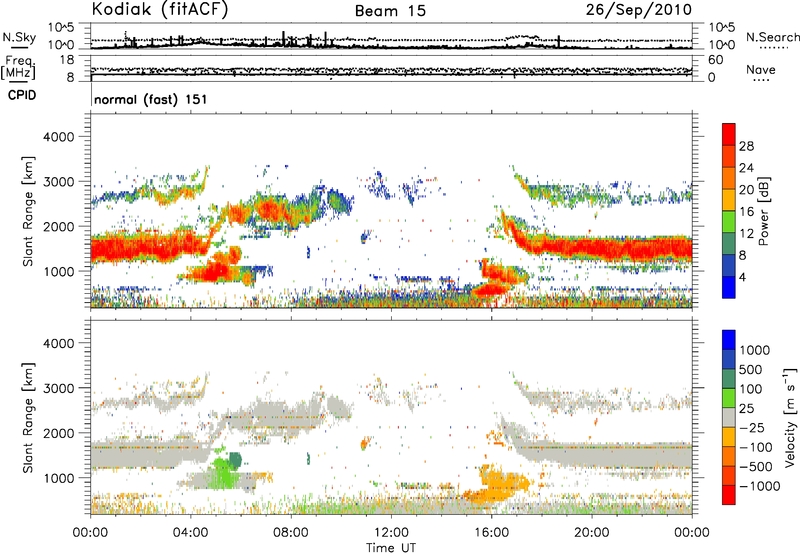Click the "100" label on the velocity colorbar
This screenshot has height=554, width=800.
[753, 389]
